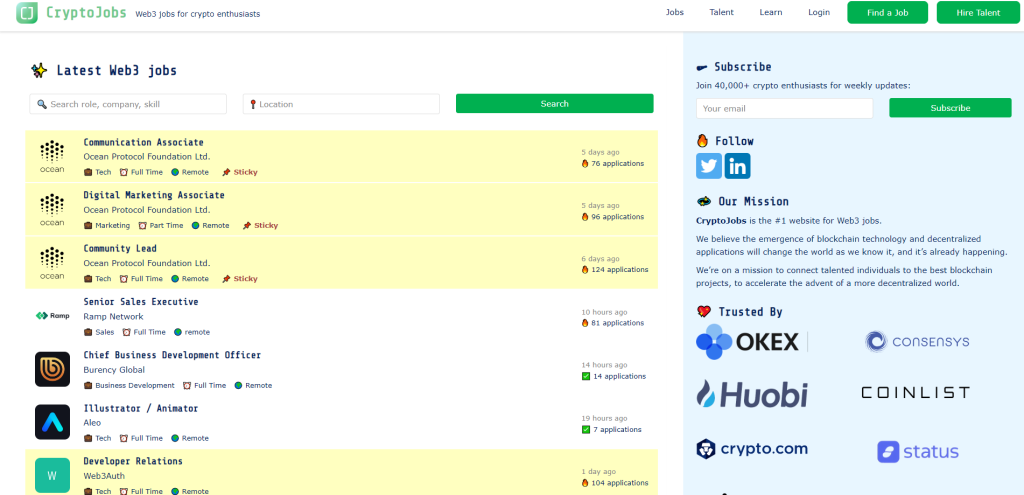Image resolution: width=1024 pixels, height=495 pixels.
Task: Open the crypto.com trusted-by logo
Action: [752, 449]
